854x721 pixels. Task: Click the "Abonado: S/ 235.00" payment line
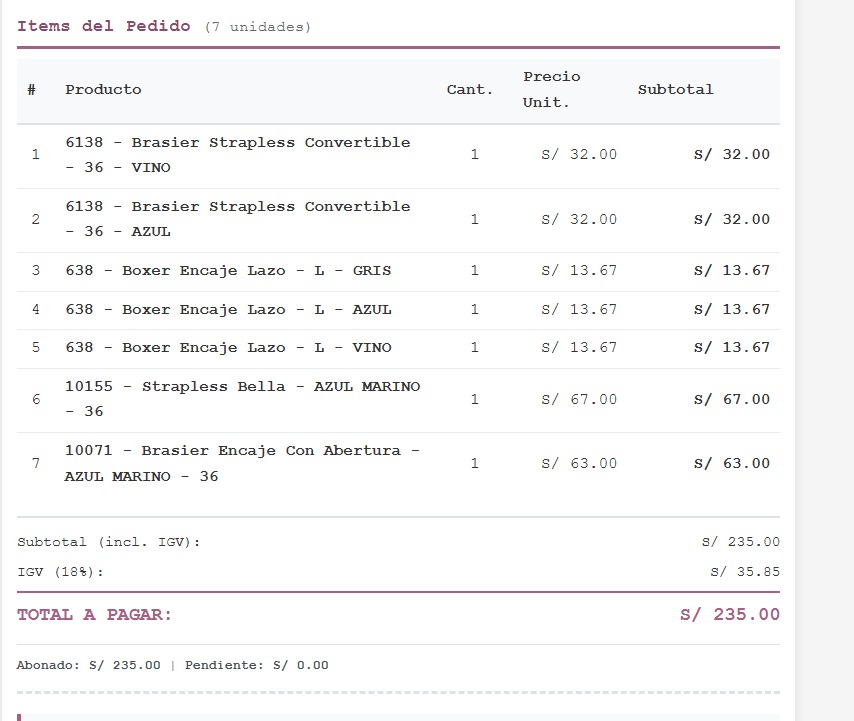coord(88,665)
